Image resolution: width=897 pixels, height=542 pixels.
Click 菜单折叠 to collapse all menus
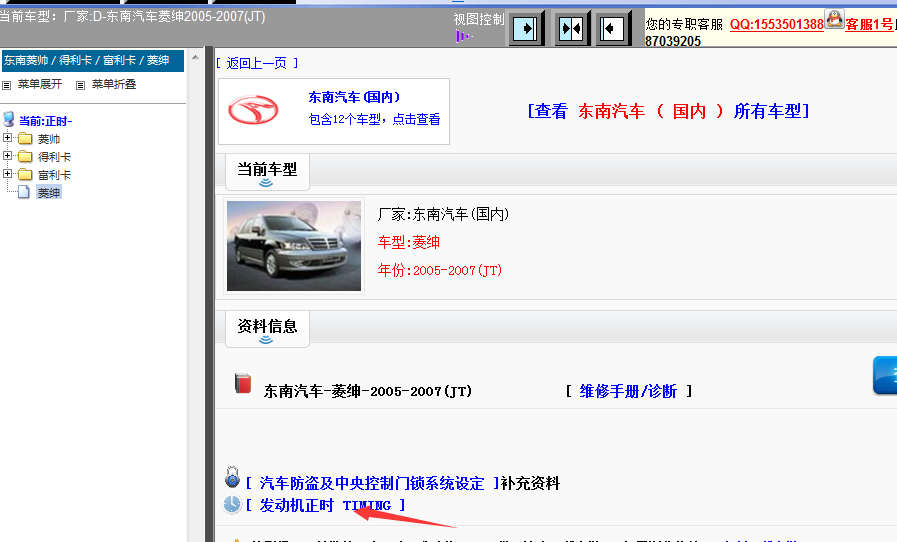[x=114, y=84]
